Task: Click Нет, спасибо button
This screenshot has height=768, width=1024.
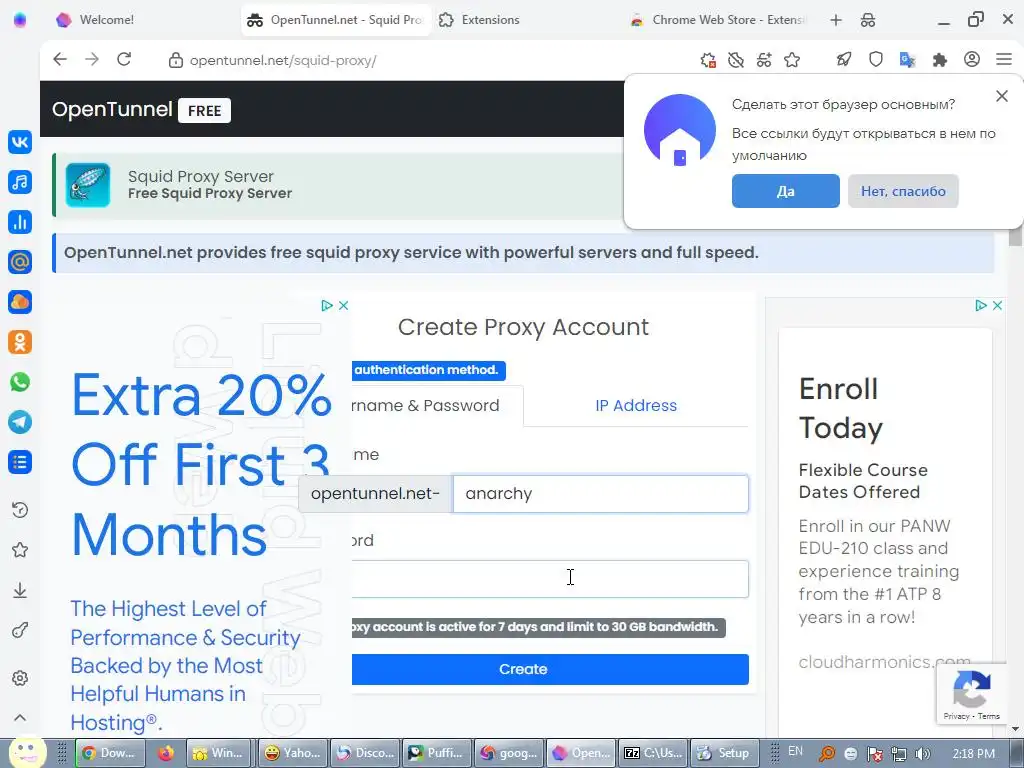Action: [x=903, y=191]
